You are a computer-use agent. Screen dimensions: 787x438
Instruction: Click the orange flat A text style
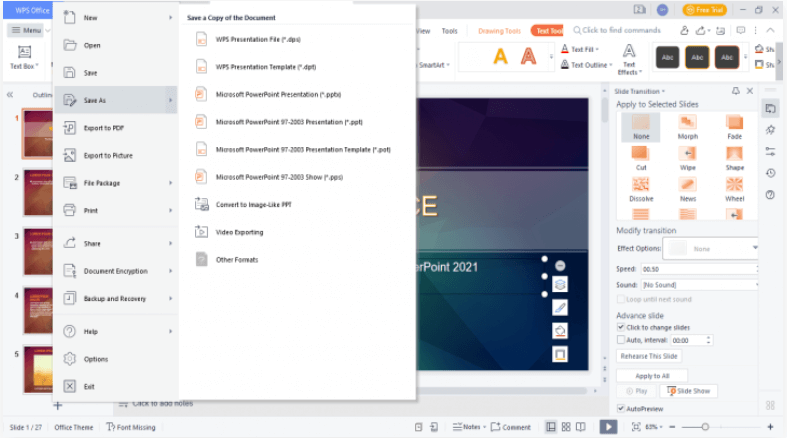500,56
